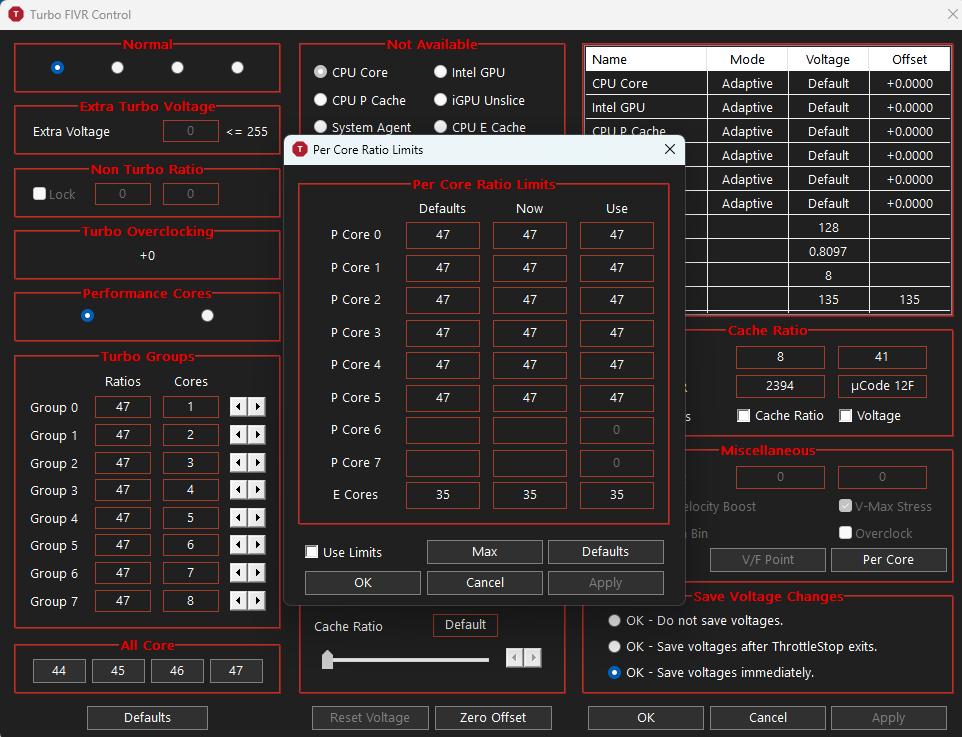The height and width of the screenshot is (737, 962).
Task: Click OK at bottom of Turbo FIVR window
Action: (645, 717)
